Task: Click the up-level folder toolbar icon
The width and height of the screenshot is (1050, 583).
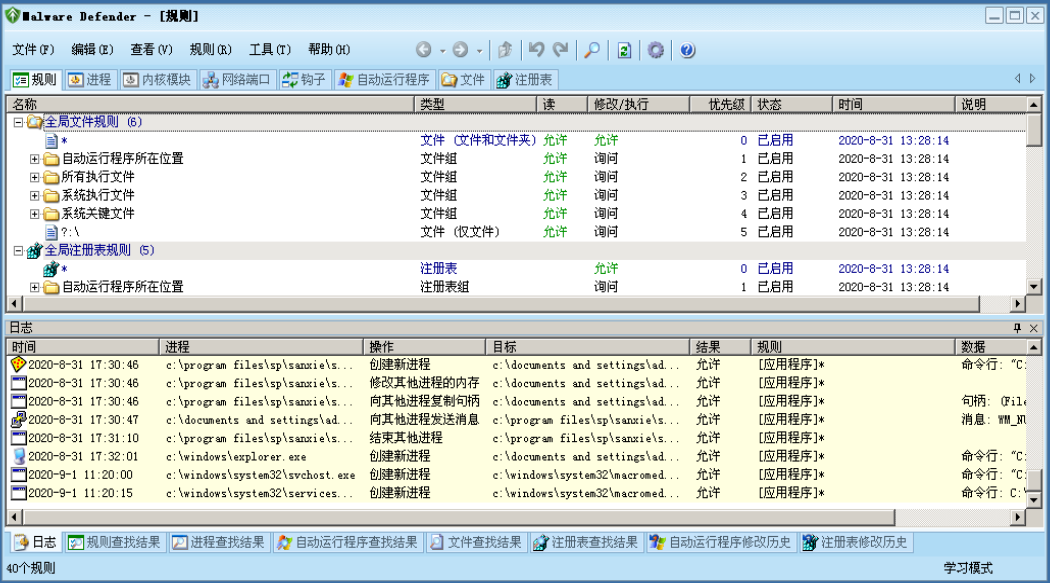Action: tap(505, 50)
